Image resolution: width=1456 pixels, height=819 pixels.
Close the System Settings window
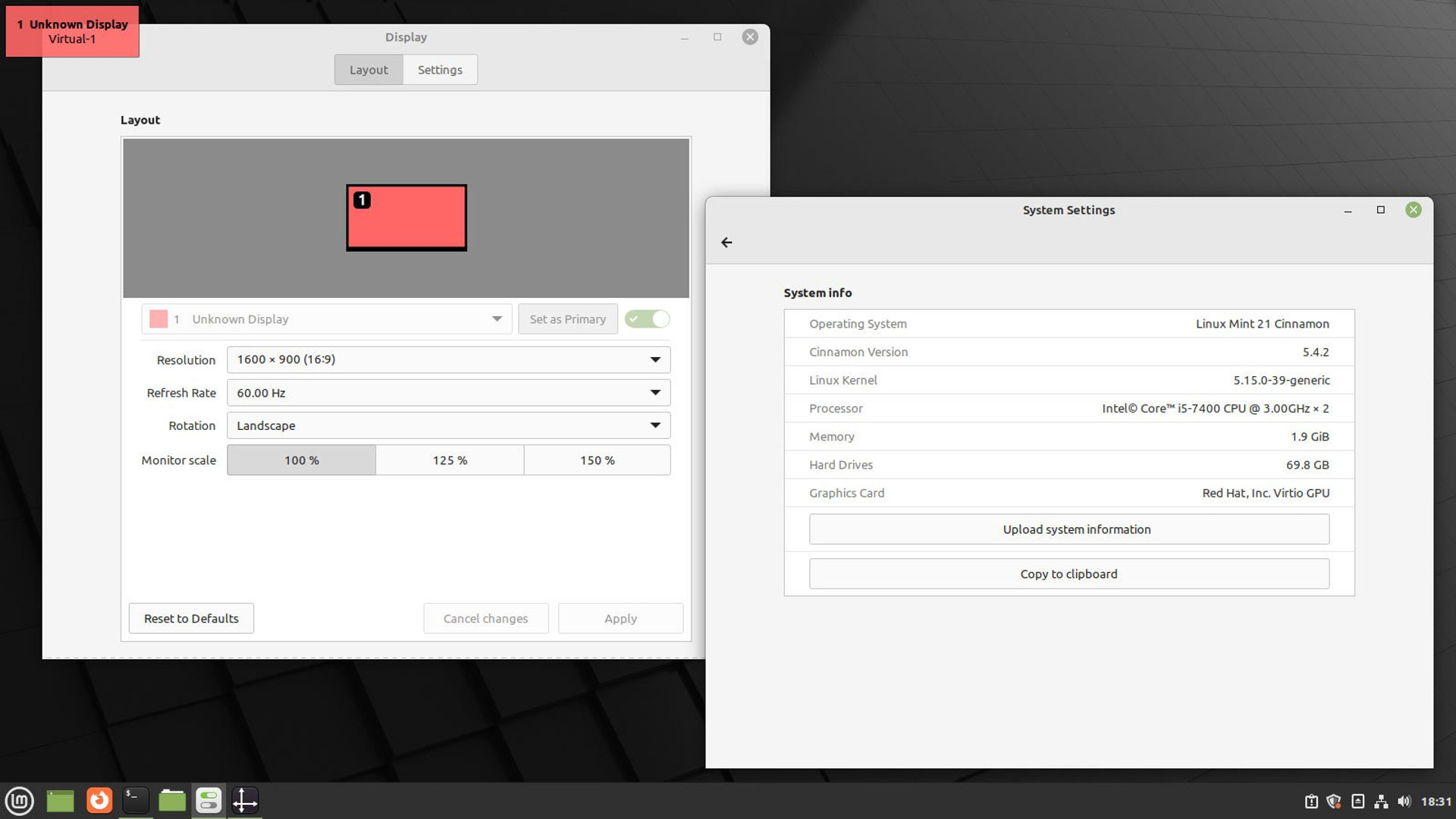click(x=1413, y=210)
